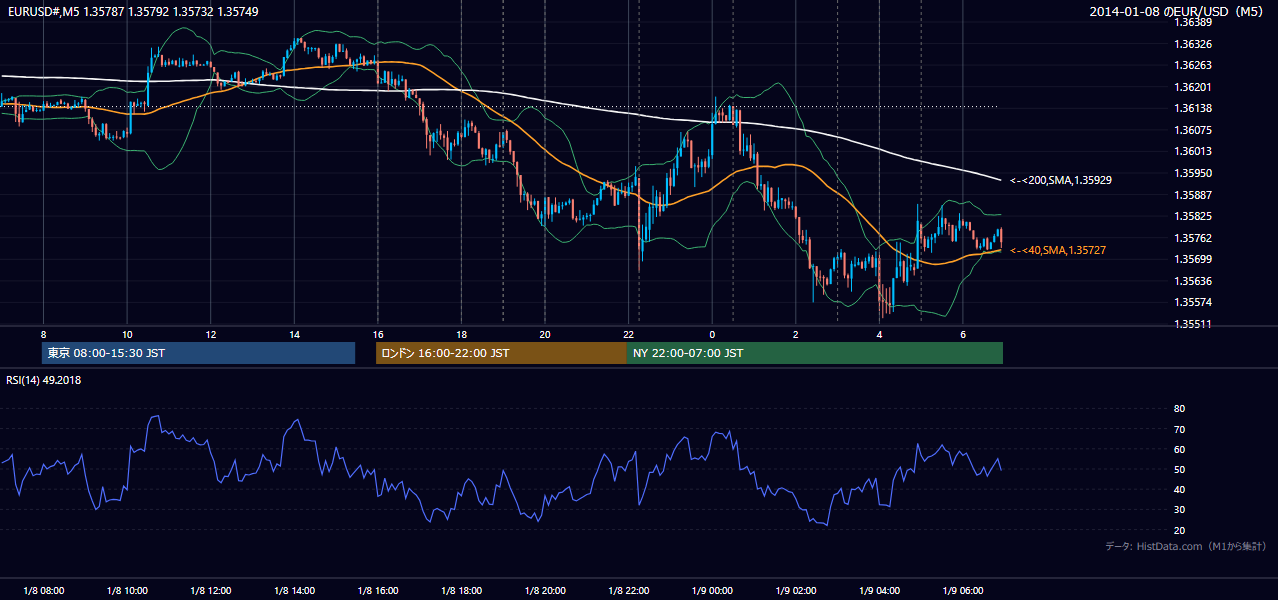Viewport: 1278px width, 600px height.
Task: Click bottom time label 1/8 14:00
Action: [294, 590]
